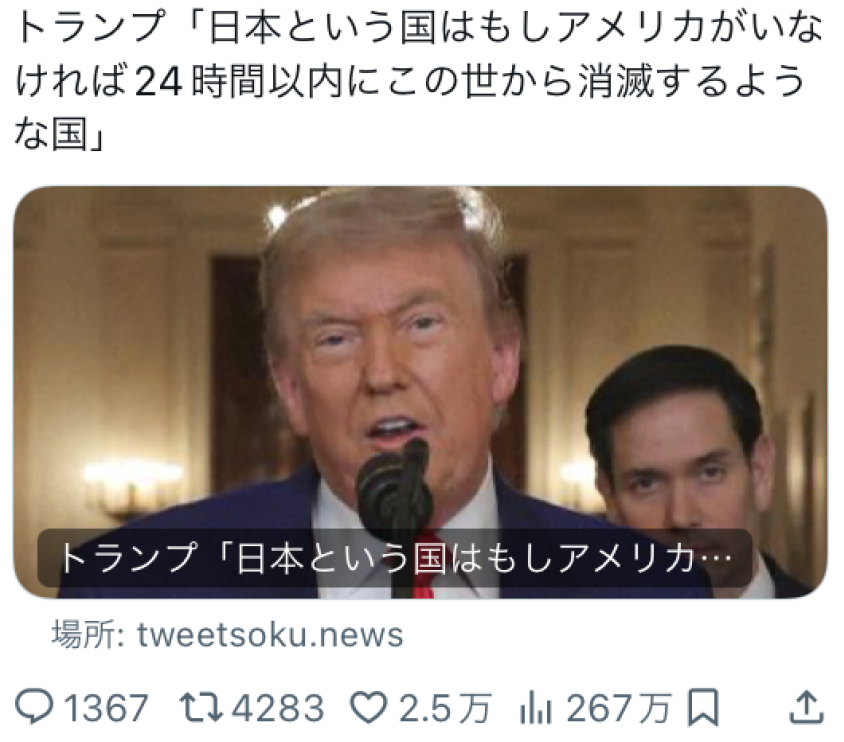Open the 267万 views count
The image size is (844, 742).
coord(619,707)
